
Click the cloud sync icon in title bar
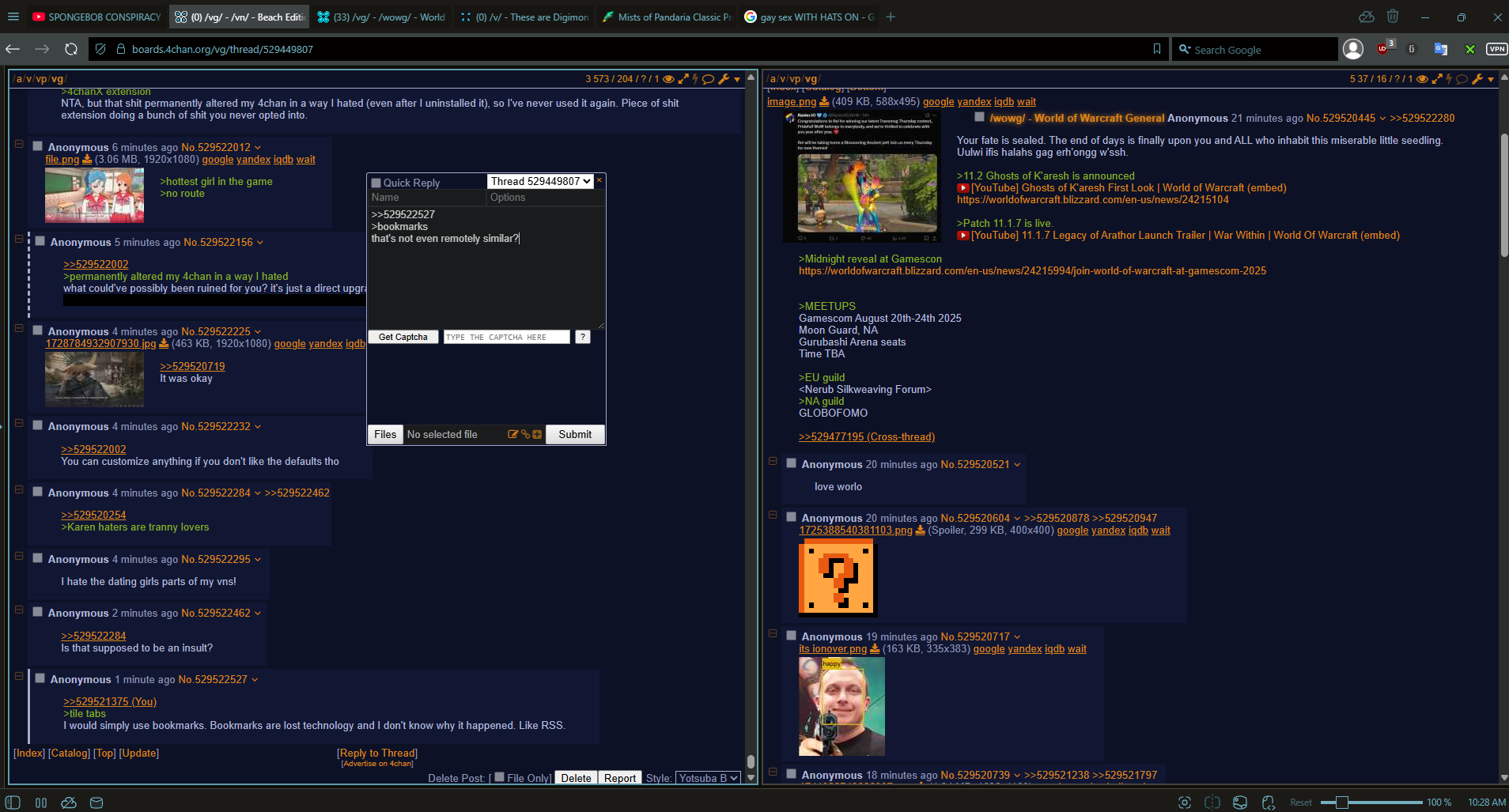[1366, 17]
